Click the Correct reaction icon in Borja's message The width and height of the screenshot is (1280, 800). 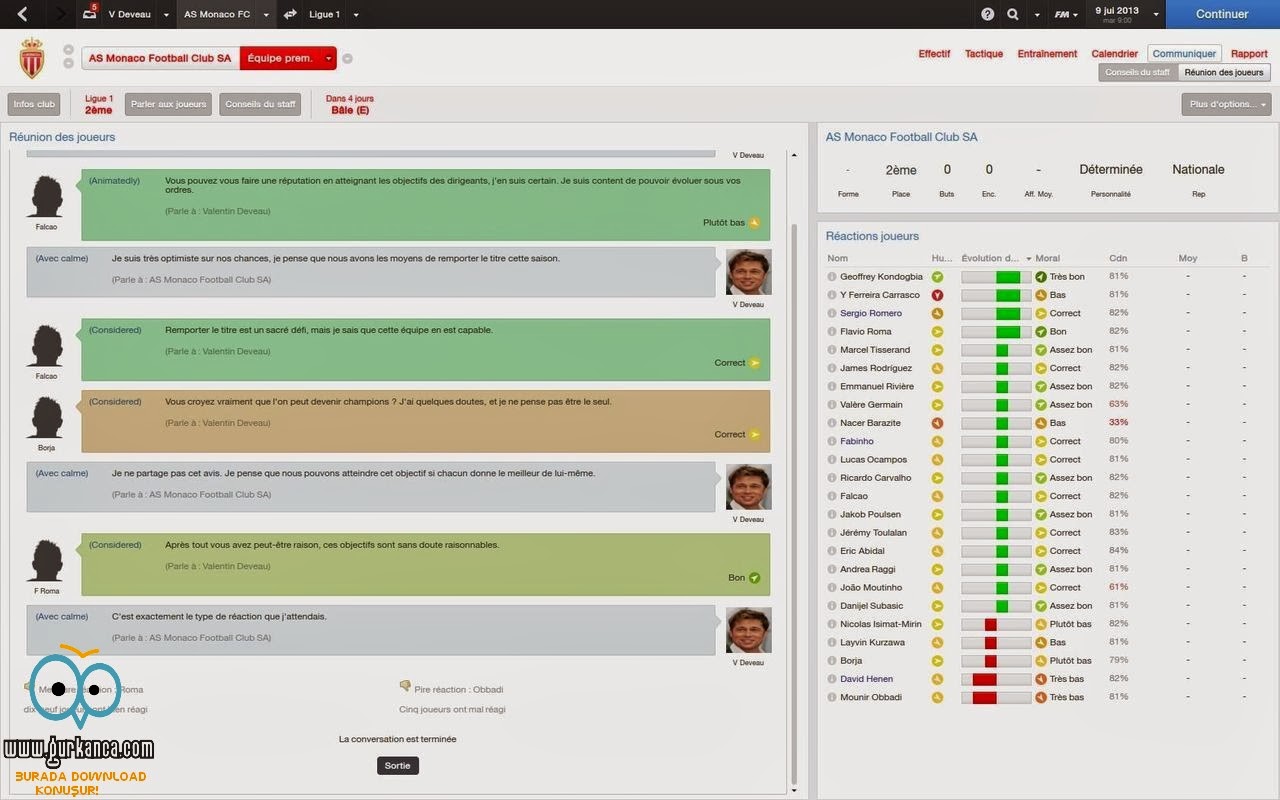[755, 435]
